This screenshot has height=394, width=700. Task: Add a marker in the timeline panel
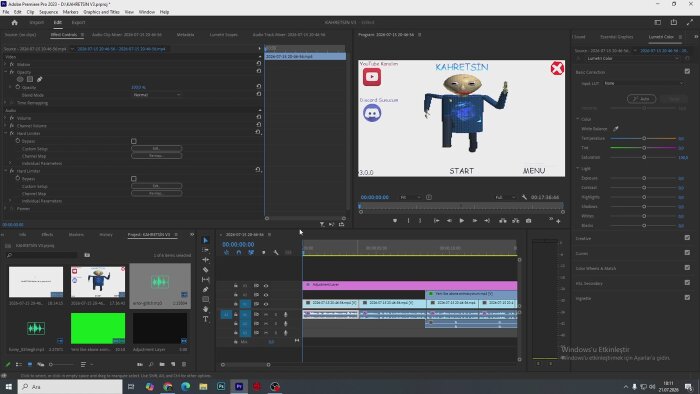click(x=263, y=253)
